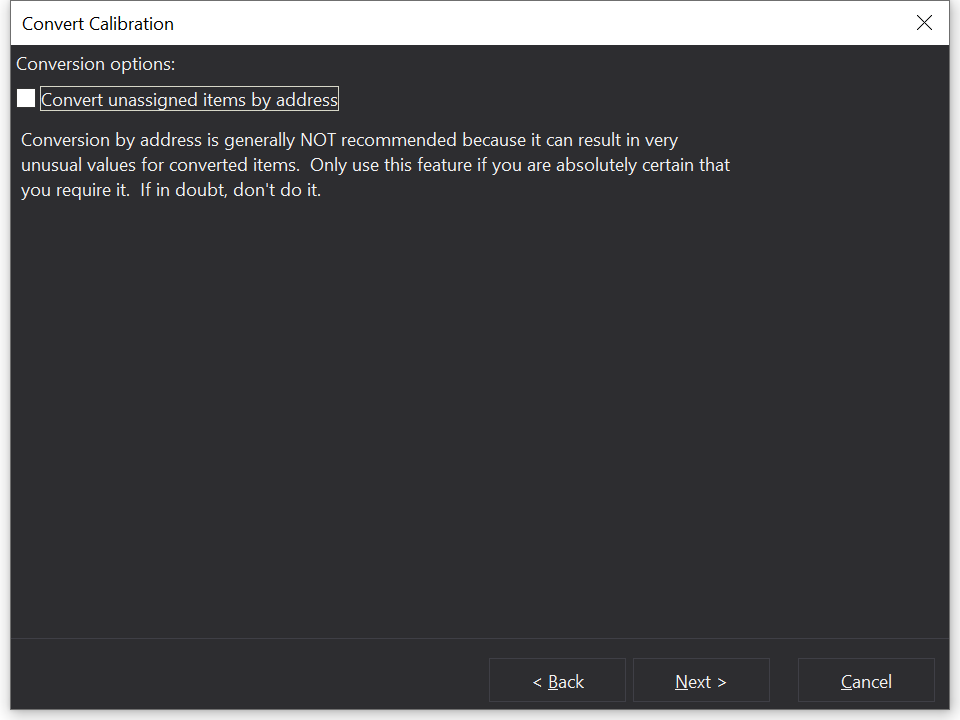The height and width of the screenshot is (720, 960).
Task: Proceed to the next wizard step
Action: [x=701, y=681]
